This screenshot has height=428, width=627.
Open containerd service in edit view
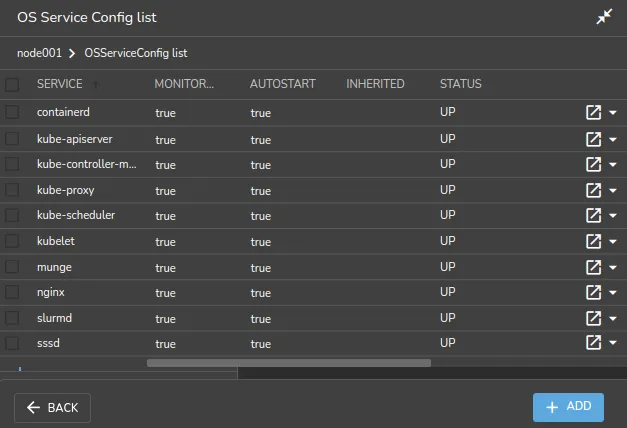[593, 112]
